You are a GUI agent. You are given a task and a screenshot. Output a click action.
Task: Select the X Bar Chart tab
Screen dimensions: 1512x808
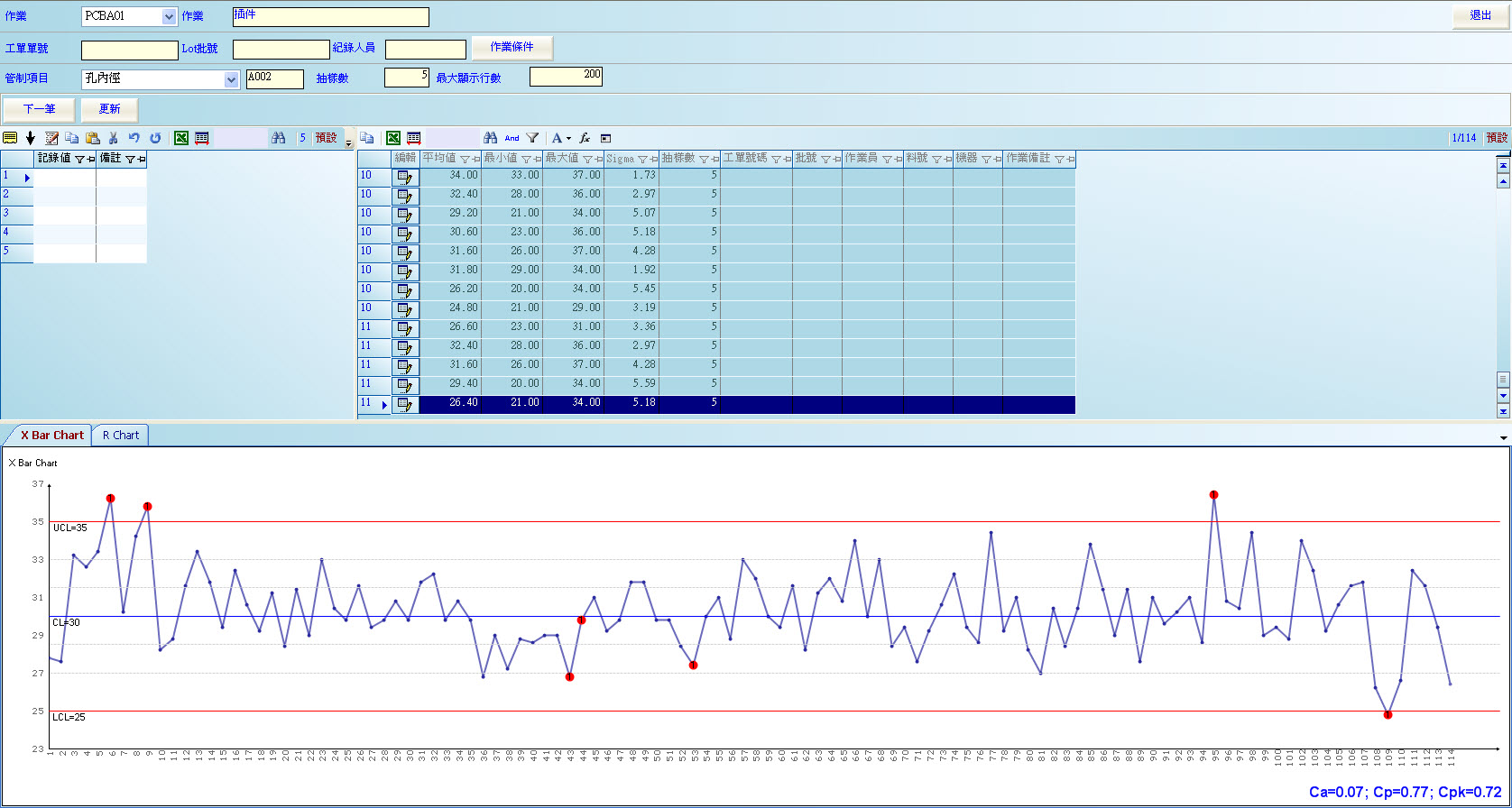click(51, 435)
